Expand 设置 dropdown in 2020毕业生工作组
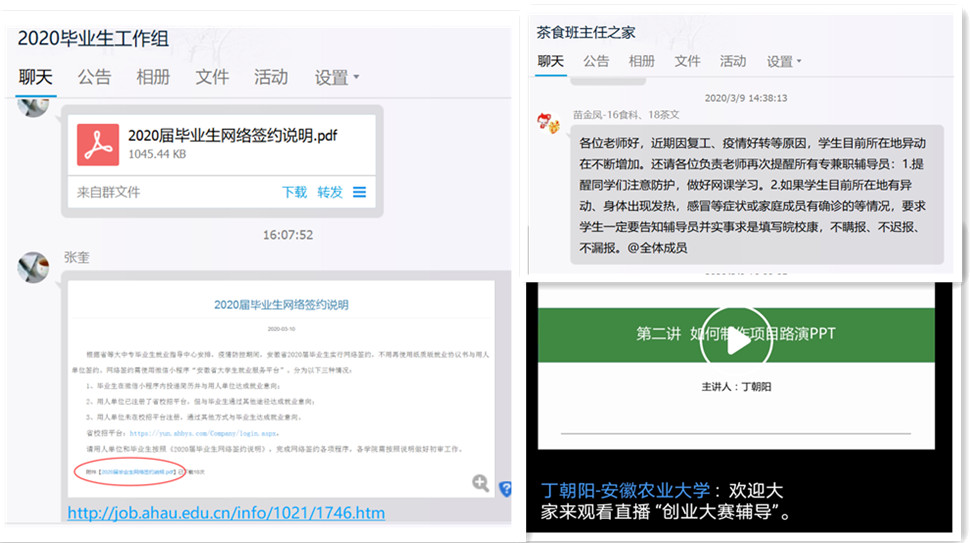Viewport: 970px width, 543px height. click(x=337, y=77)
